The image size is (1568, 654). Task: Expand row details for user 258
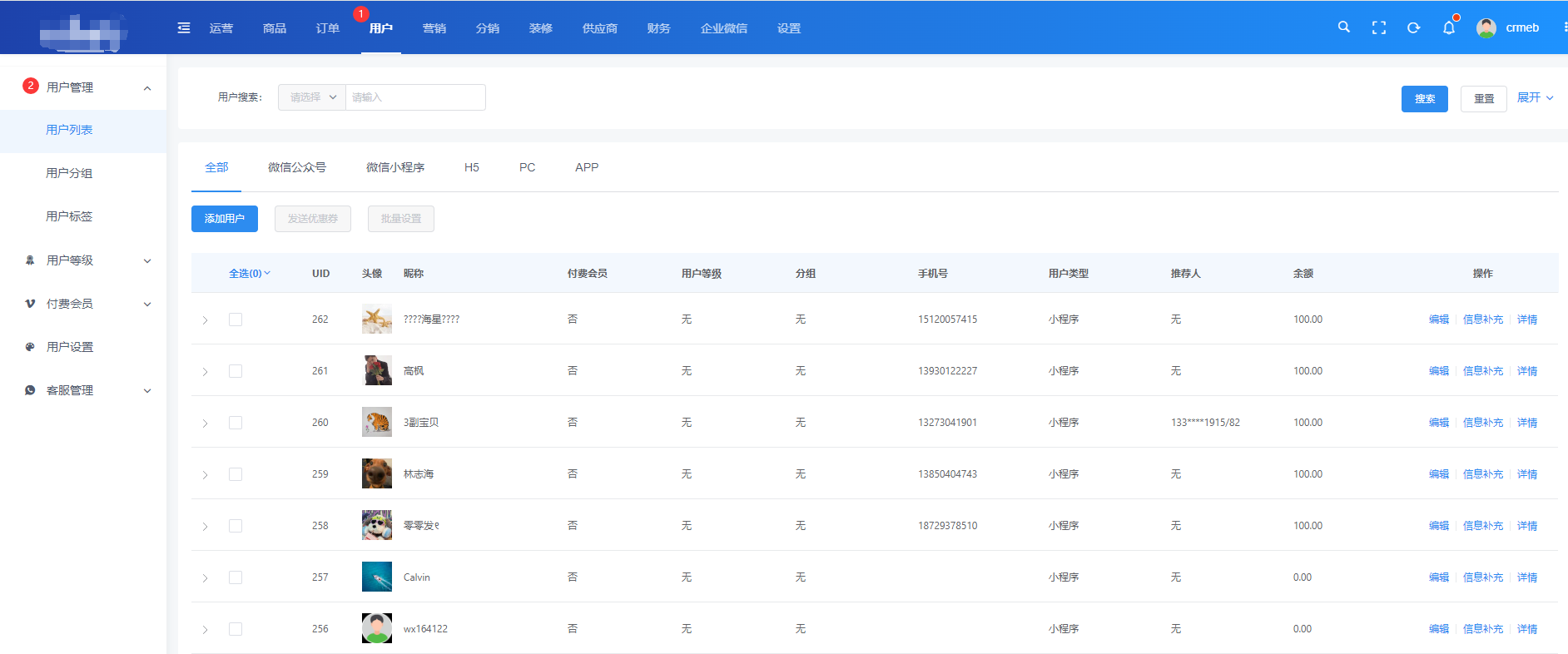pyautogui.click(x=205, y=526)
